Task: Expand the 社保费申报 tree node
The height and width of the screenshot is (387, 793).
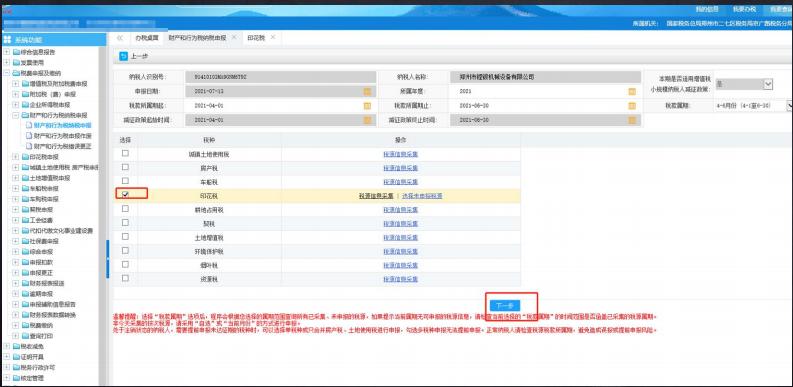Action: (x=16, y=241)
